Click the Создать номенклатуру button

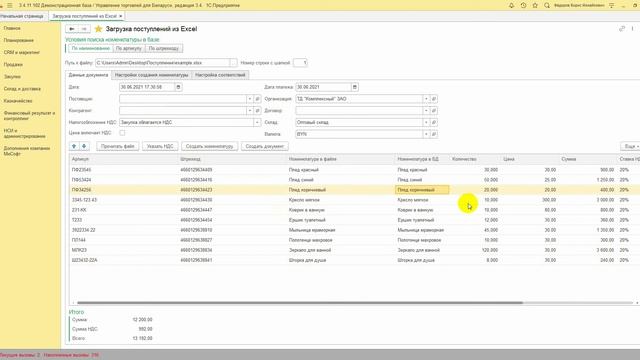pyautogui.click(x=209, y=146)
